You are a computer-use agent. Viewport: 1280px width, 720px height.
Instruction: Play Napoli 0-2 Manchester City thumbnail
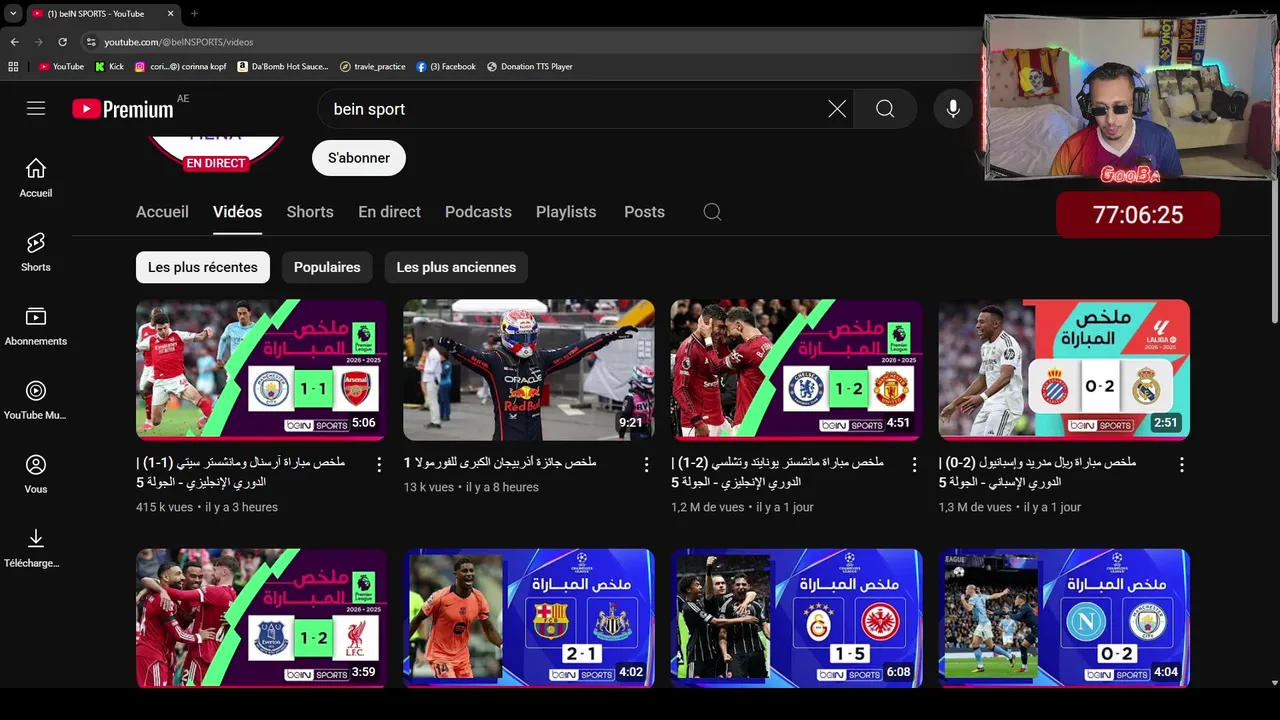click(1064, 618)
